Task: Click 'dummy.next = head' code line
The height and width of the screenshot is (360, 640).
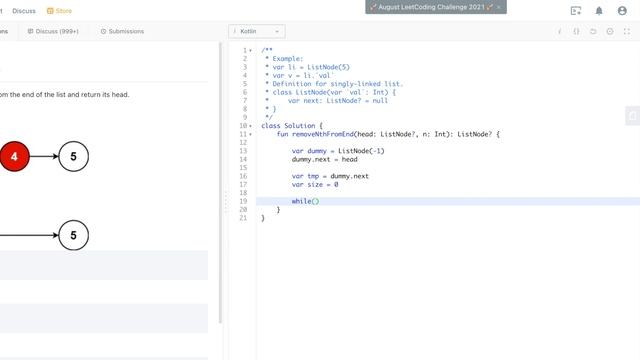Action: click(x=324, y=160)
